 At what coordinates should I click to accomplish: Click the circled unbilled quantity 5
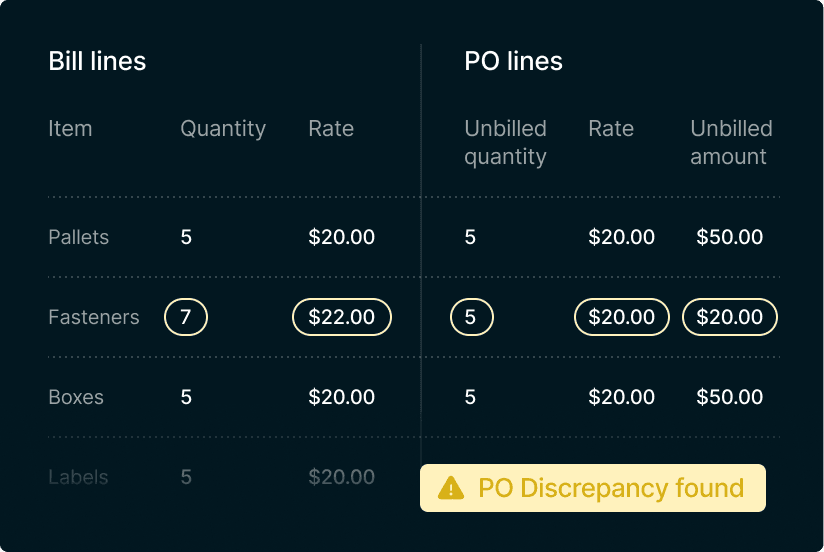pyautogui.click(x=471, y=317)
